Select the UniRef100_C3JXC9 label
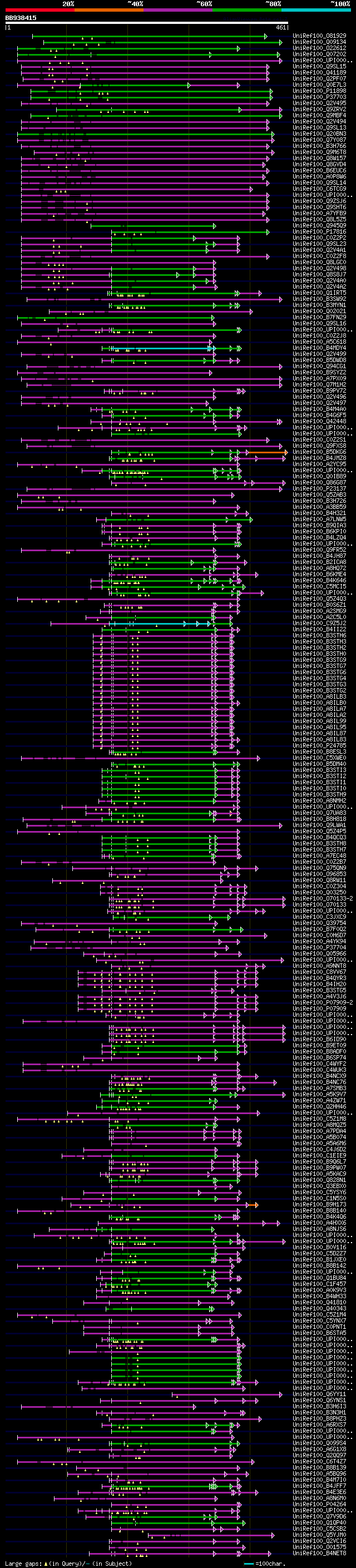Image resolution: width=356 pixels, height=1568 pixels. point(319,917)
